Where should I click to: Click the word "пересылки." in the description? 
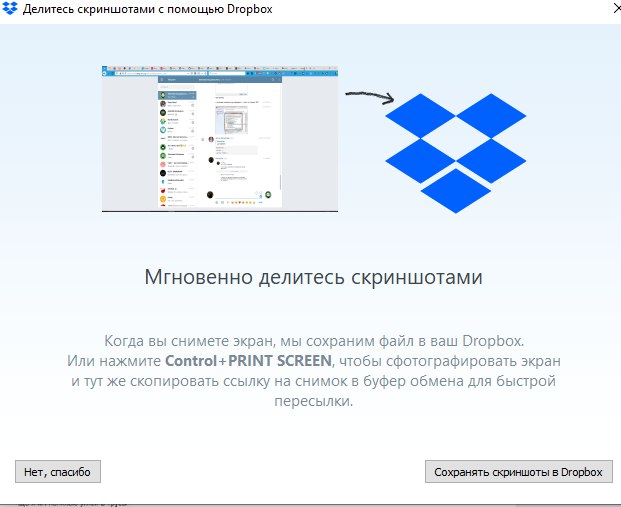314,401
